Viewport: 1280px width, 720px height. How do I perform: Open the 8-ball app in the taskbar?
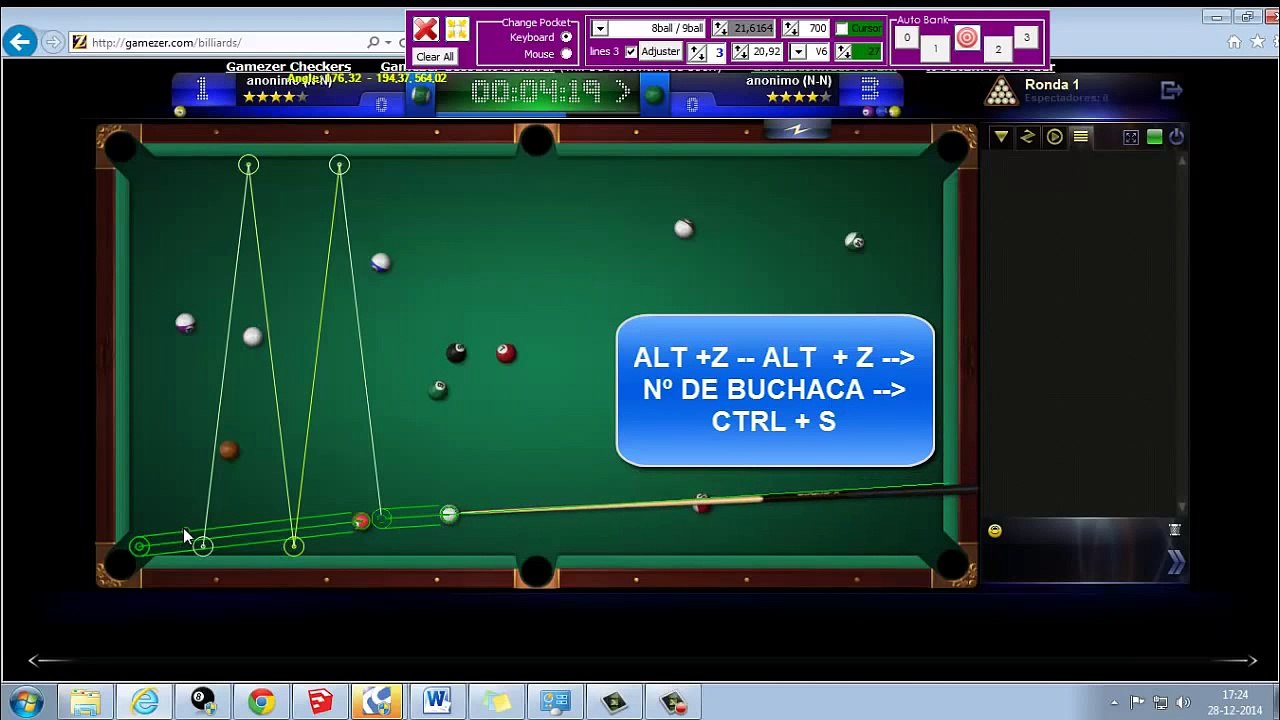pyautogui.click(x=203, y=702)
